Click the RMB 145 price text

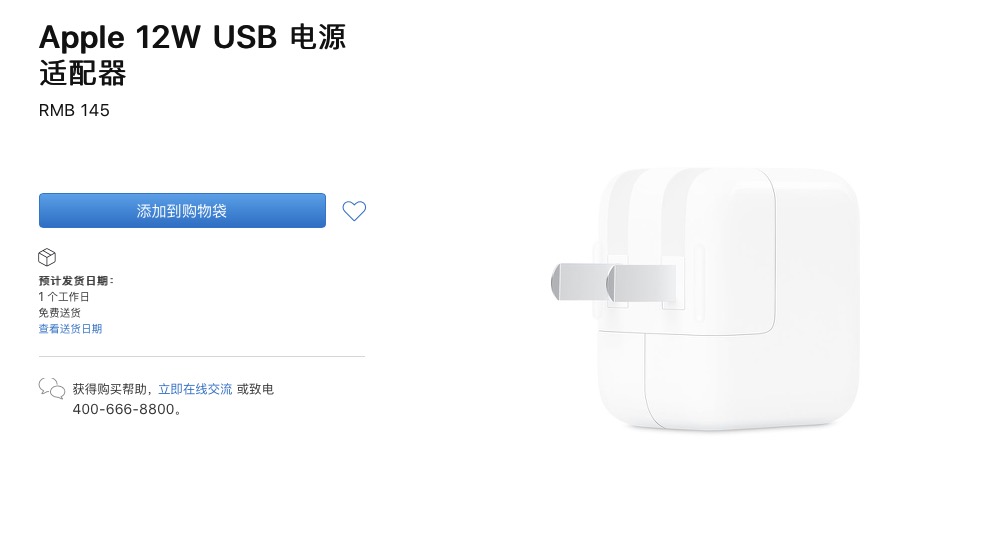tap(74, 110)
